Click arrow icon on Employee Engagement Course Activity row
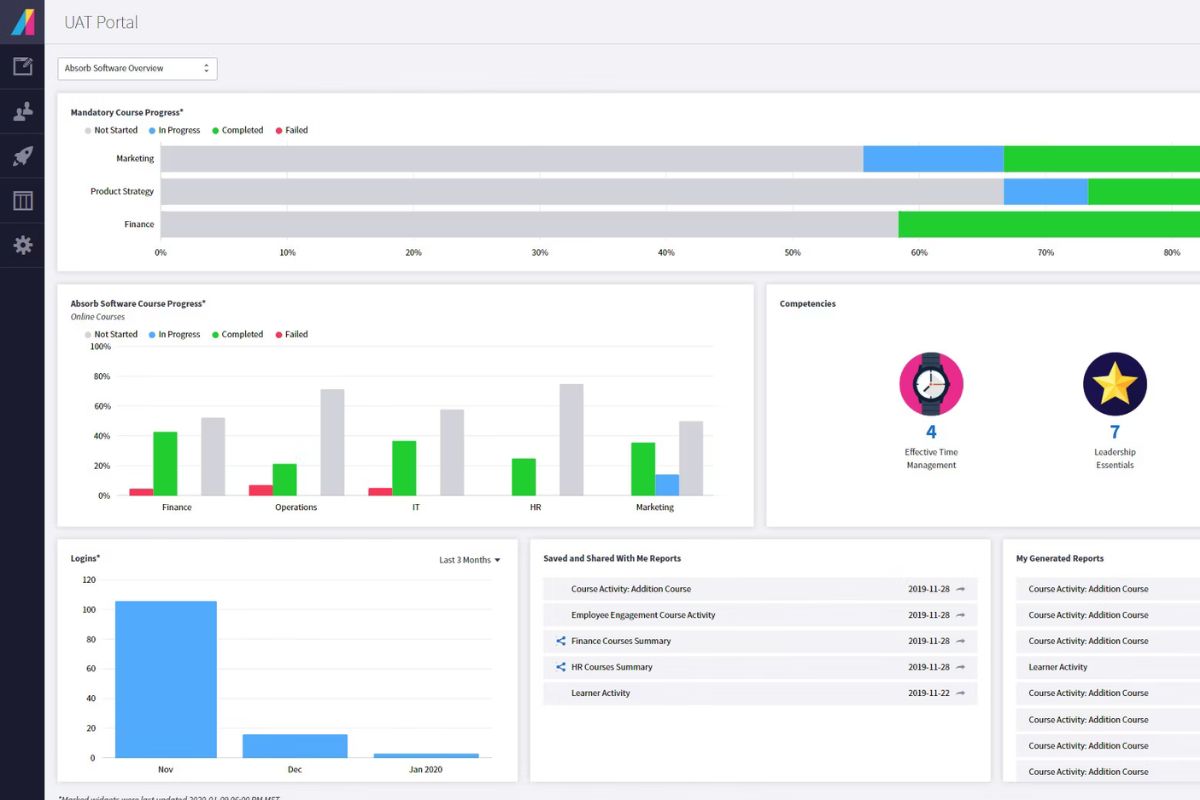The width and height of the screenshot is (1200, 800). (x=961, y=615)
